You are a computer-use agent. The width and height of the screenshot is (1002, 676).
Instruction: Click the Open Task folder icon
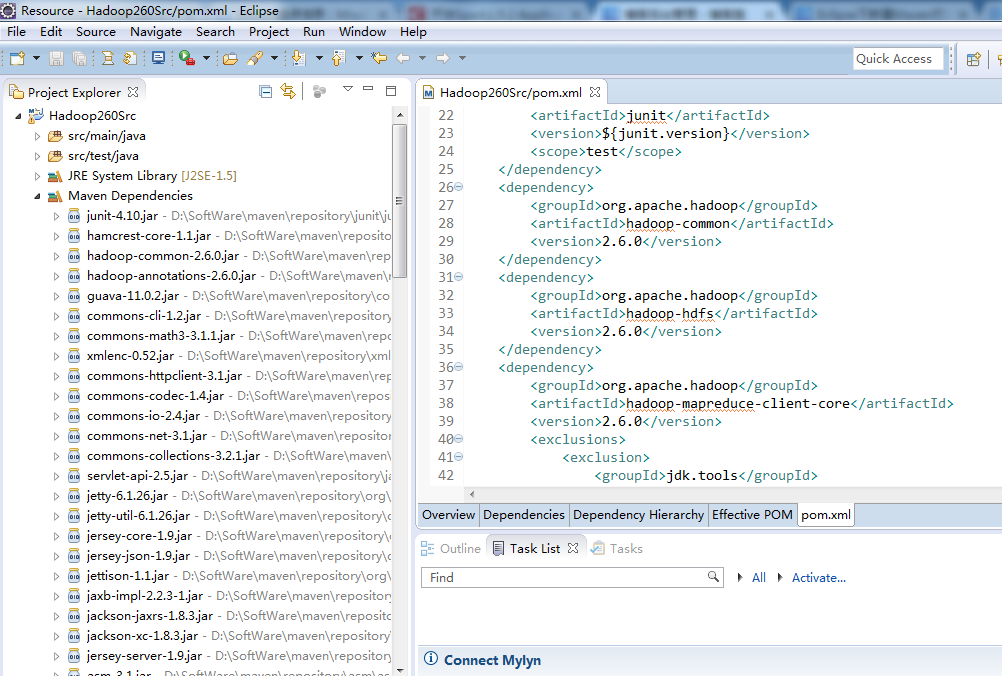pos(230,59)
